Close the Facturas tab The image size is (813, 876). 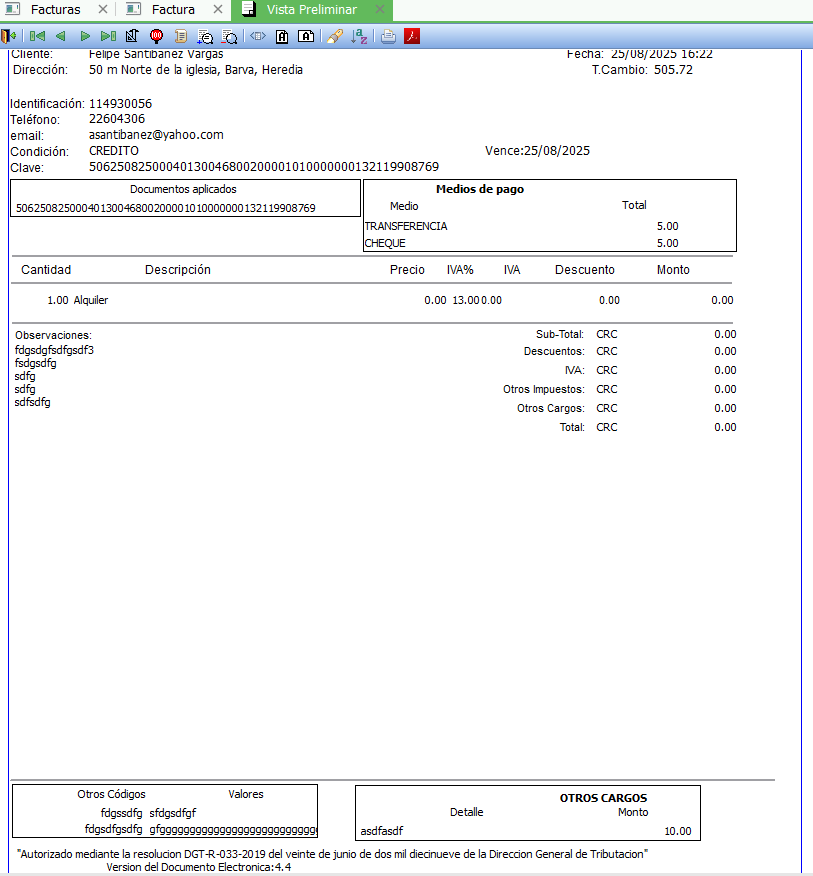click(102, 9)
